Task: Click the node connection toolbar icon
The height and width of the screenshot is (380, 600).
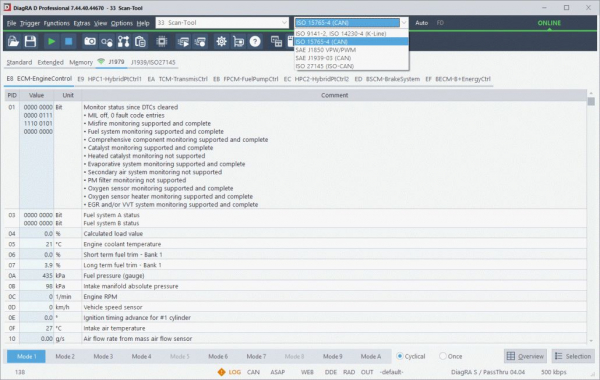Action: 124,41
